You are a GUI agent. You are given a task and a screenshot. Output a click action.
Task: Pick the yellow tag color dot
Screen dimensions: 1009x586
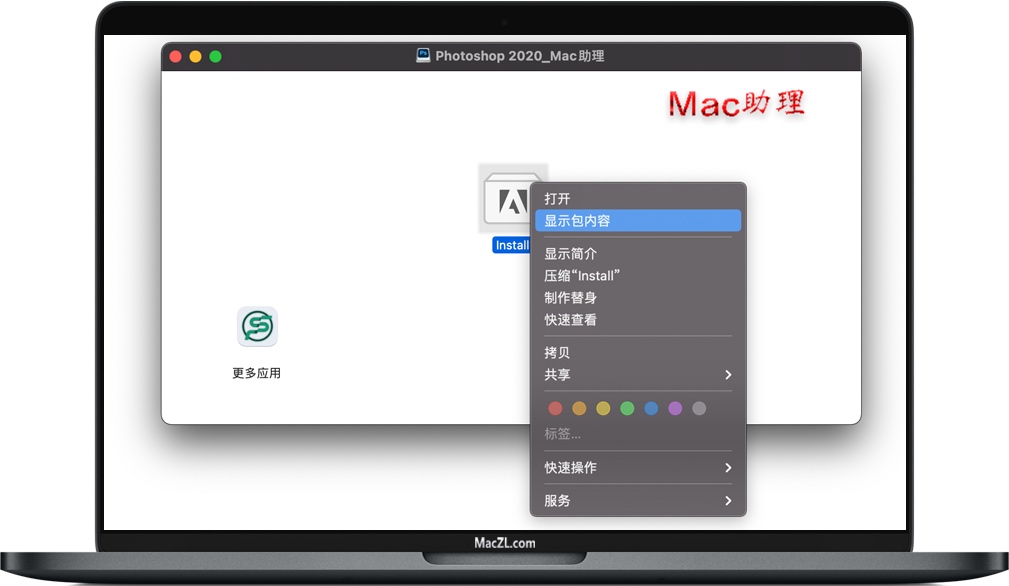coord(603,408)
